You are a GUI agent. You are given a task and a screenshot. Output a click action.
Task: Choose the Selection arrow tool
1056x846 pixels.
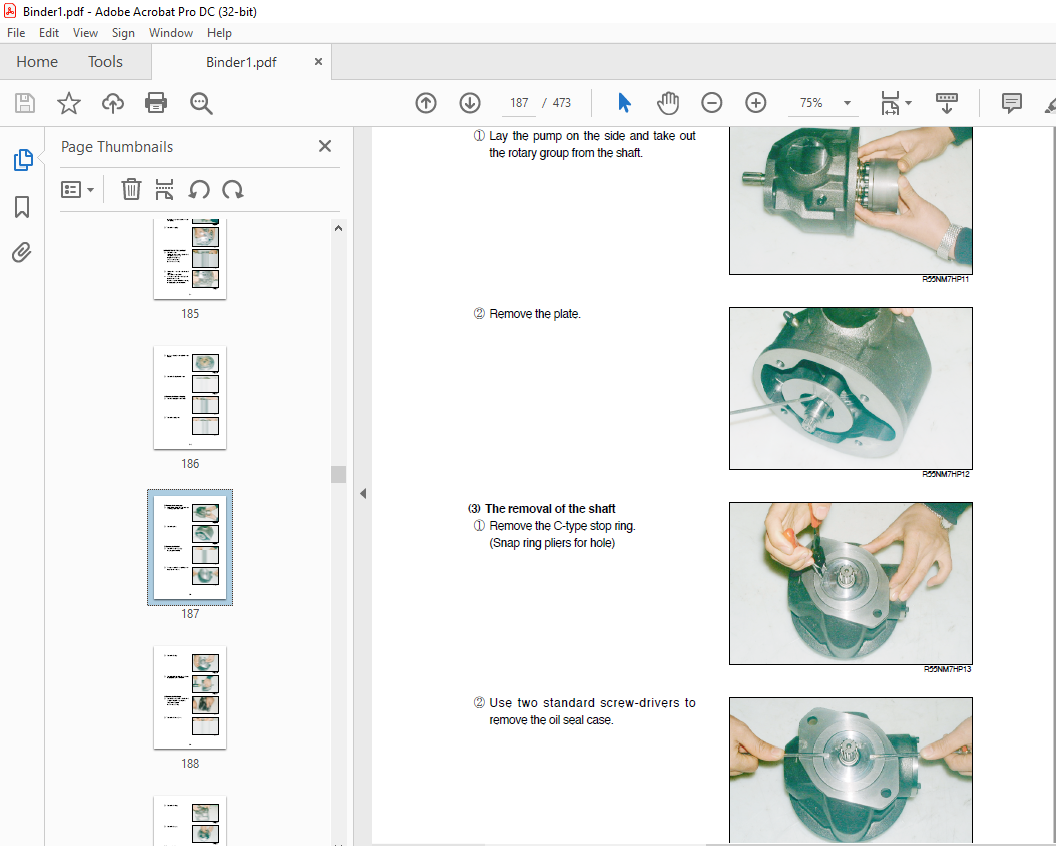(x=624, y=103)
